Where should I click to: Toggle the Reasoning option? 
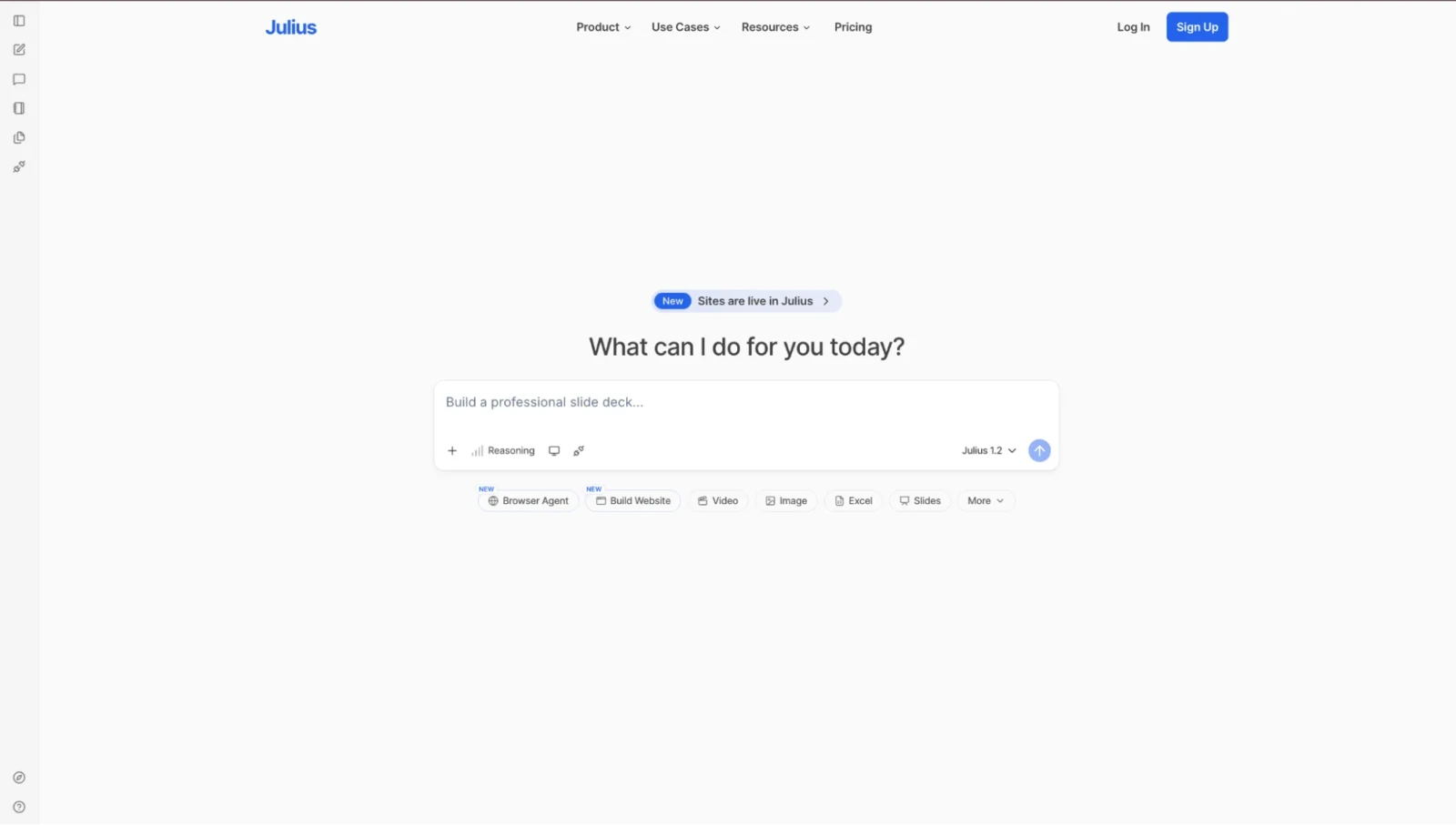pos(503,451)
